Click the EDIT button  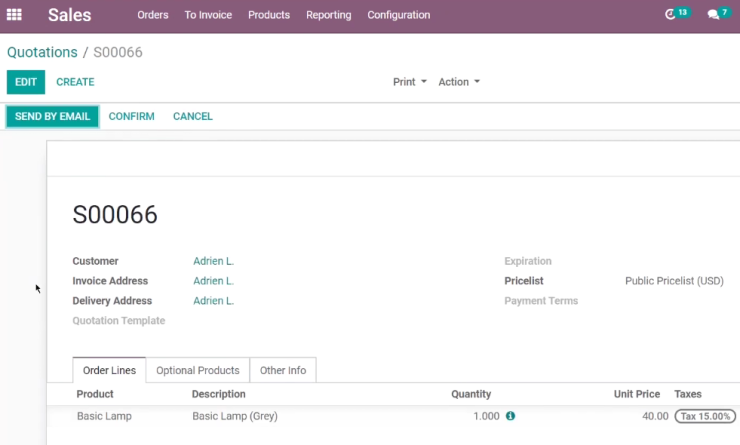[x=26, y=82]
